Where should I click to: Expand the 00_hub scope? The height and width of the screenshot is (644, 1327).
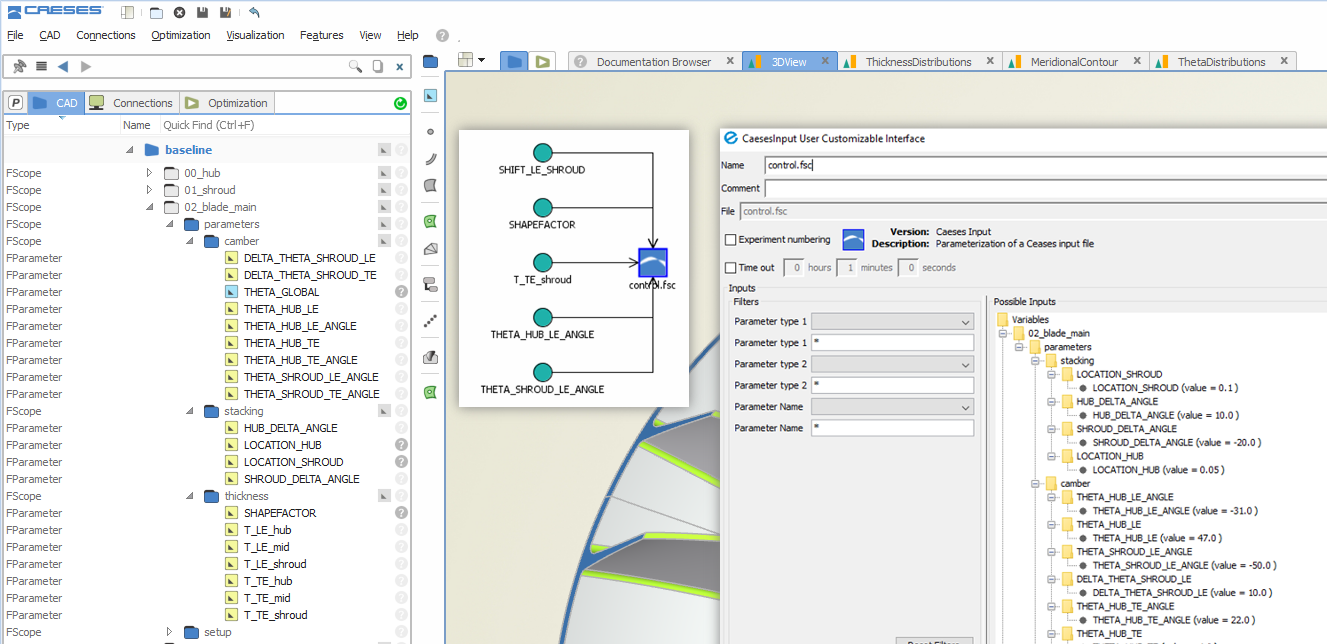coord(150,173)
